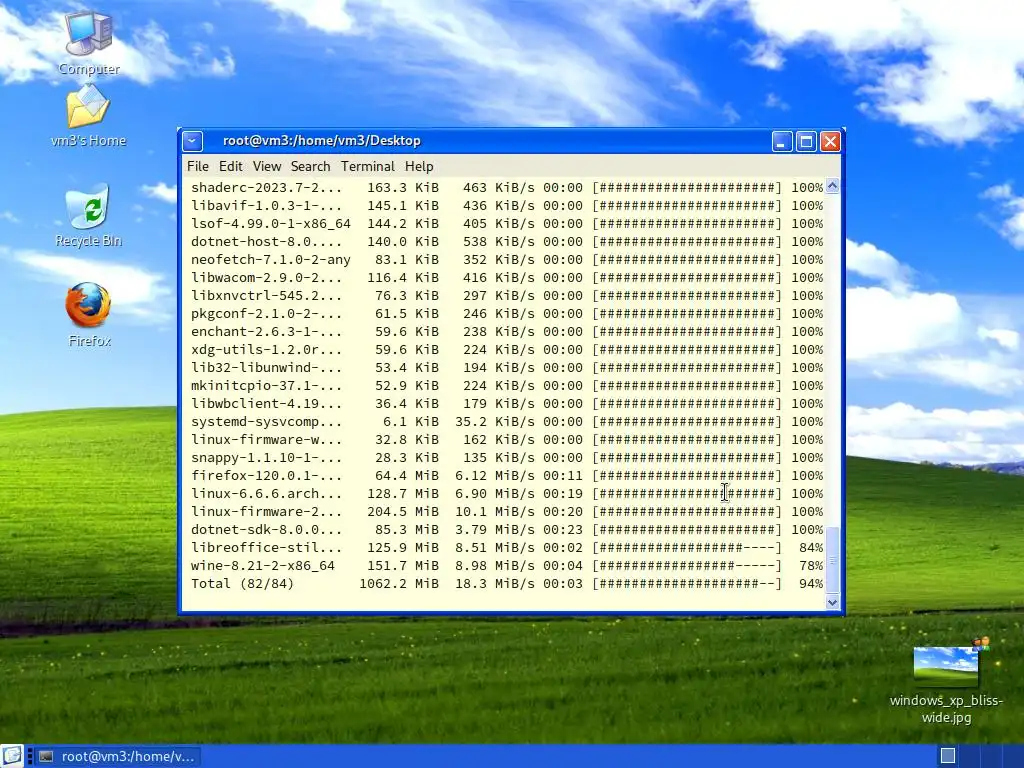Click the show desktop square on the taskbar
Viewport: 1024px width, 768px height.
948,756
